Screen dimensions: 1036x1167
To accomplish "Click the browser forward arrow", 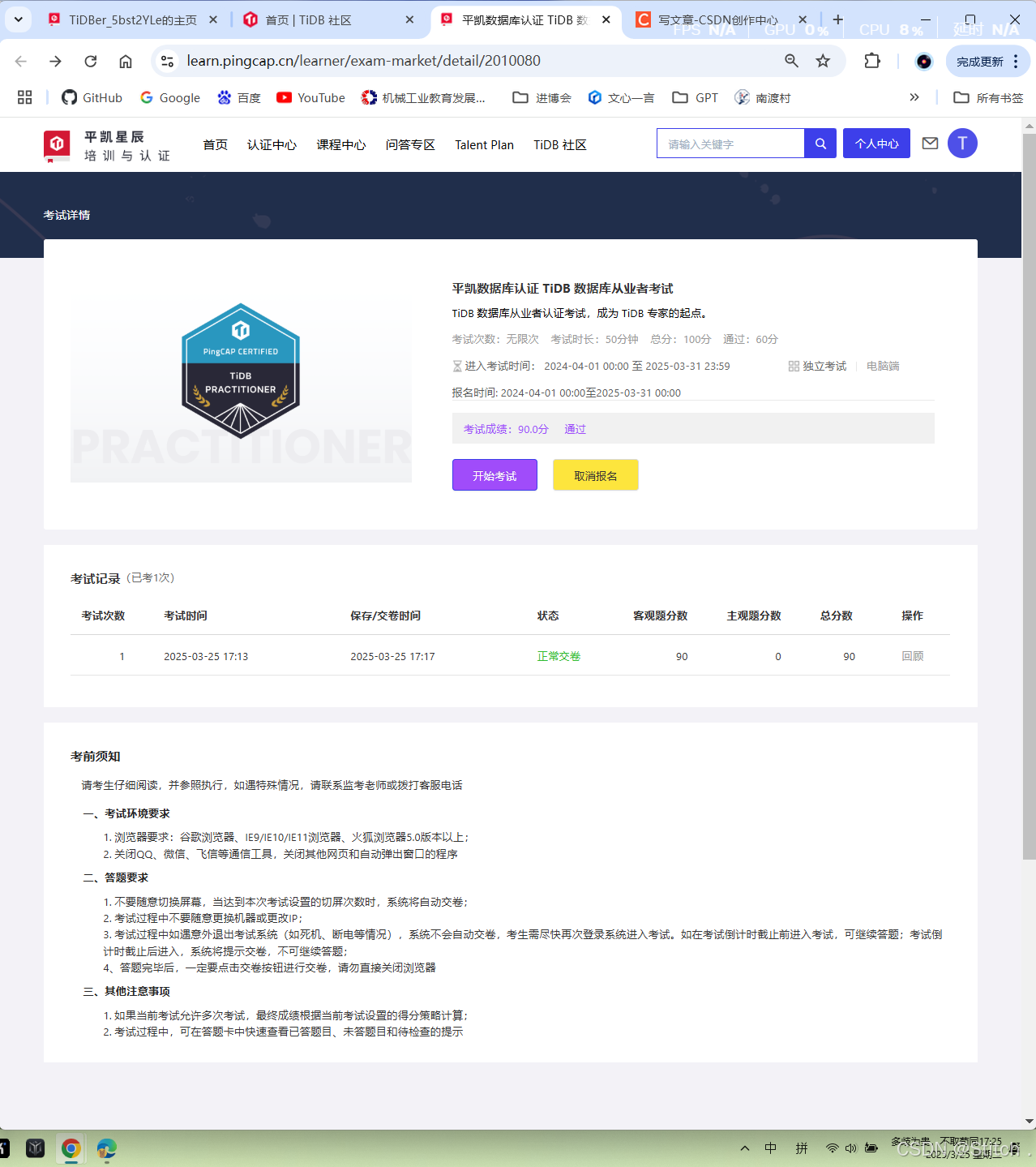I will point(55,61).
